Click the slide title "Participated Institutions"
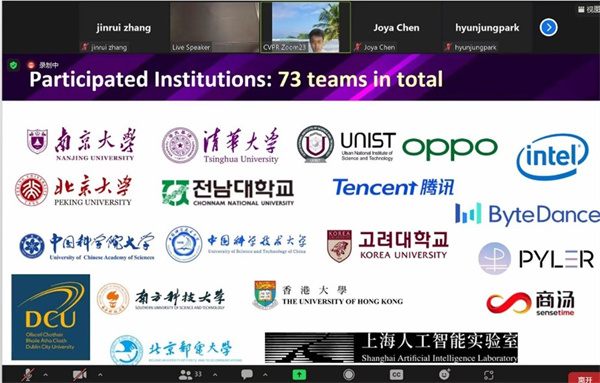Screen dimensions: 600x383 pos(151,80)
